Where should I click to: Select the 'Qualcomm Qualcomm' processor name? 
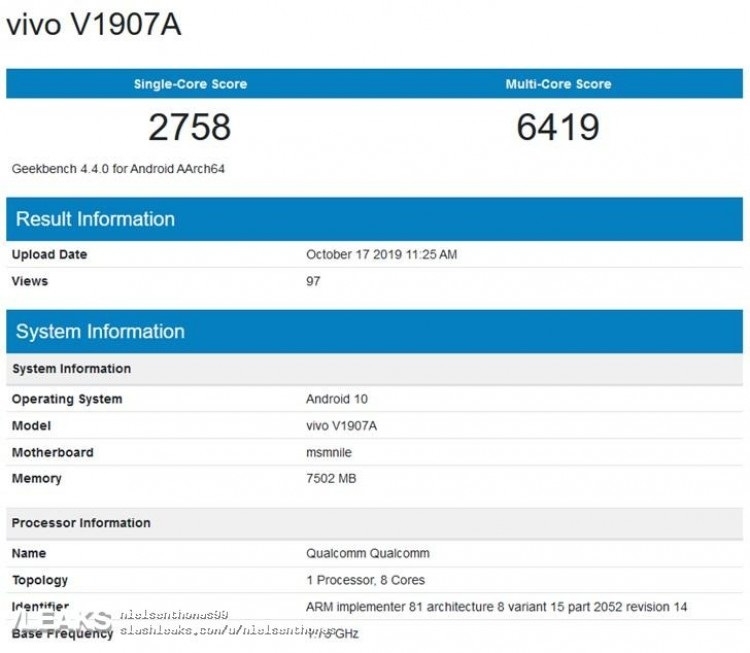click(368, 553)
